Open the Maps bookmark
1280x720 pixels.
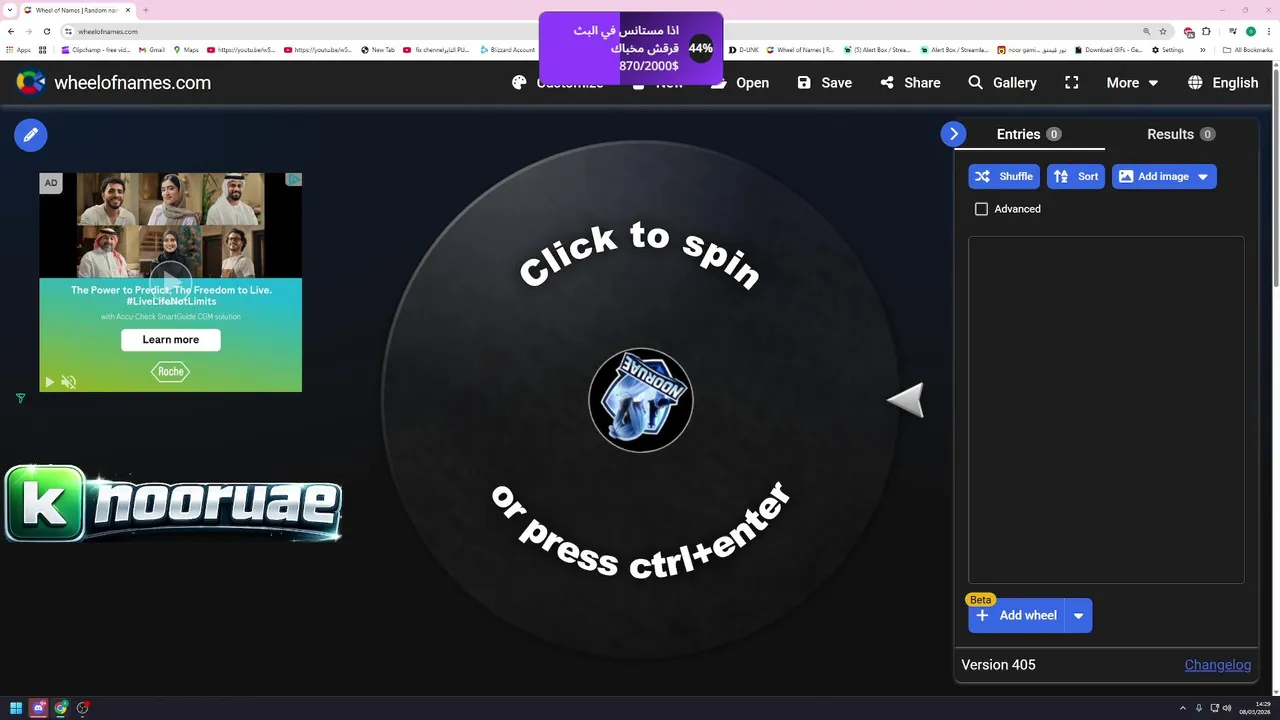(186, 50)
